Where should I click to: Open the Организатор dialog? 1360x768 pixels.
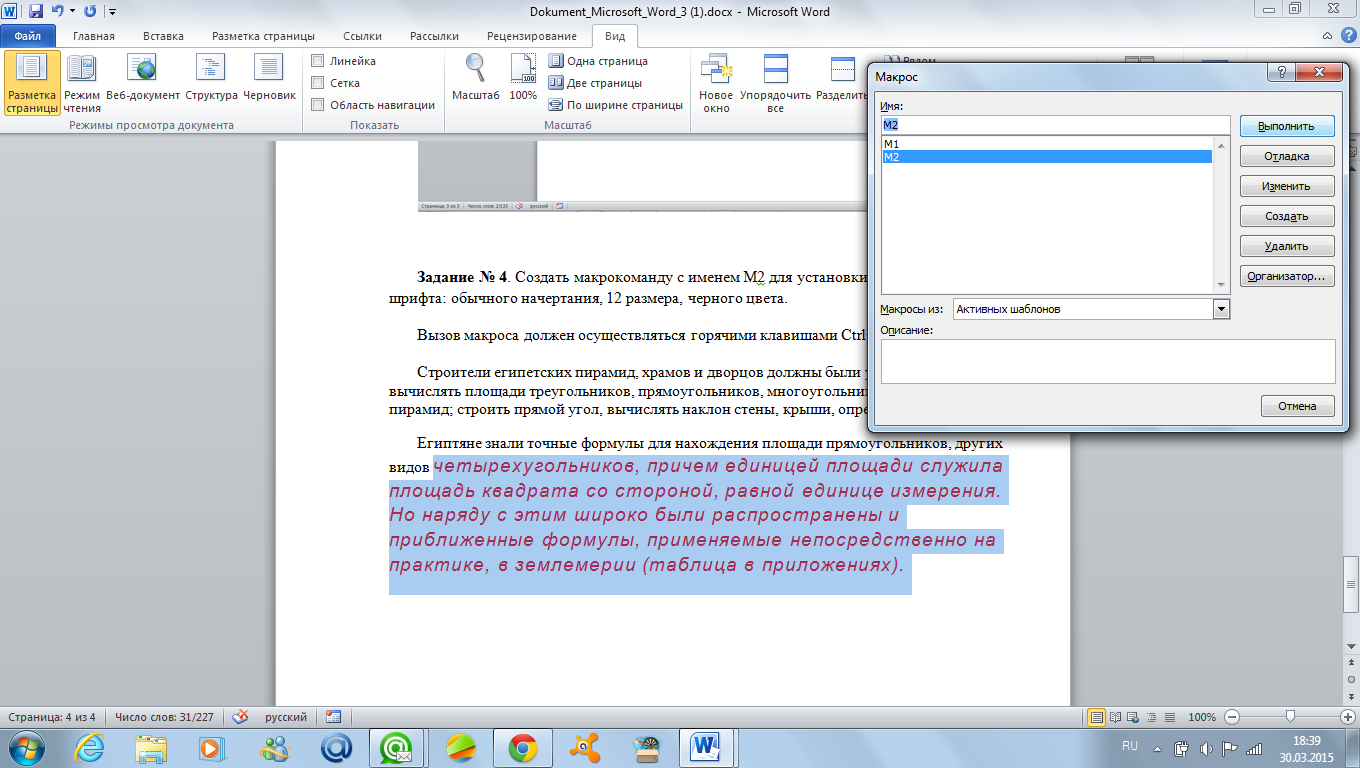click(1287, 277)
